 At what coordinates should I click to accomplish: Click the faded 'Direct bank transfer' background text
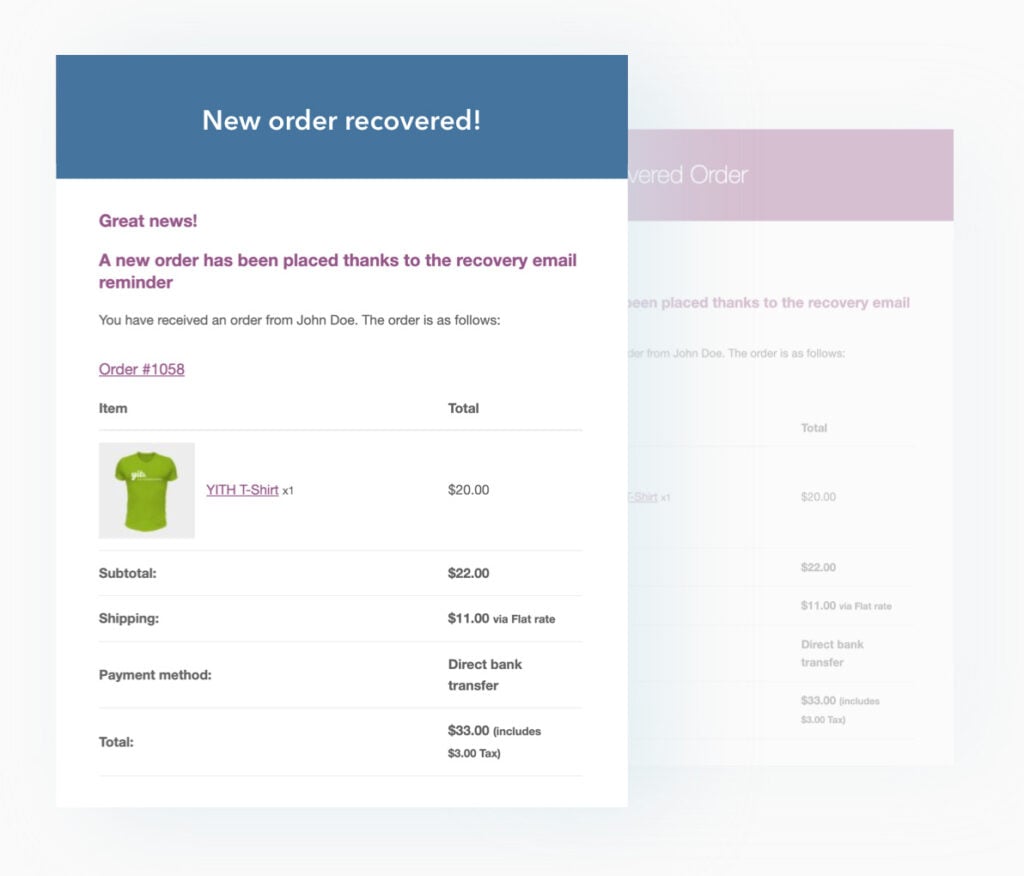point(831,653)
